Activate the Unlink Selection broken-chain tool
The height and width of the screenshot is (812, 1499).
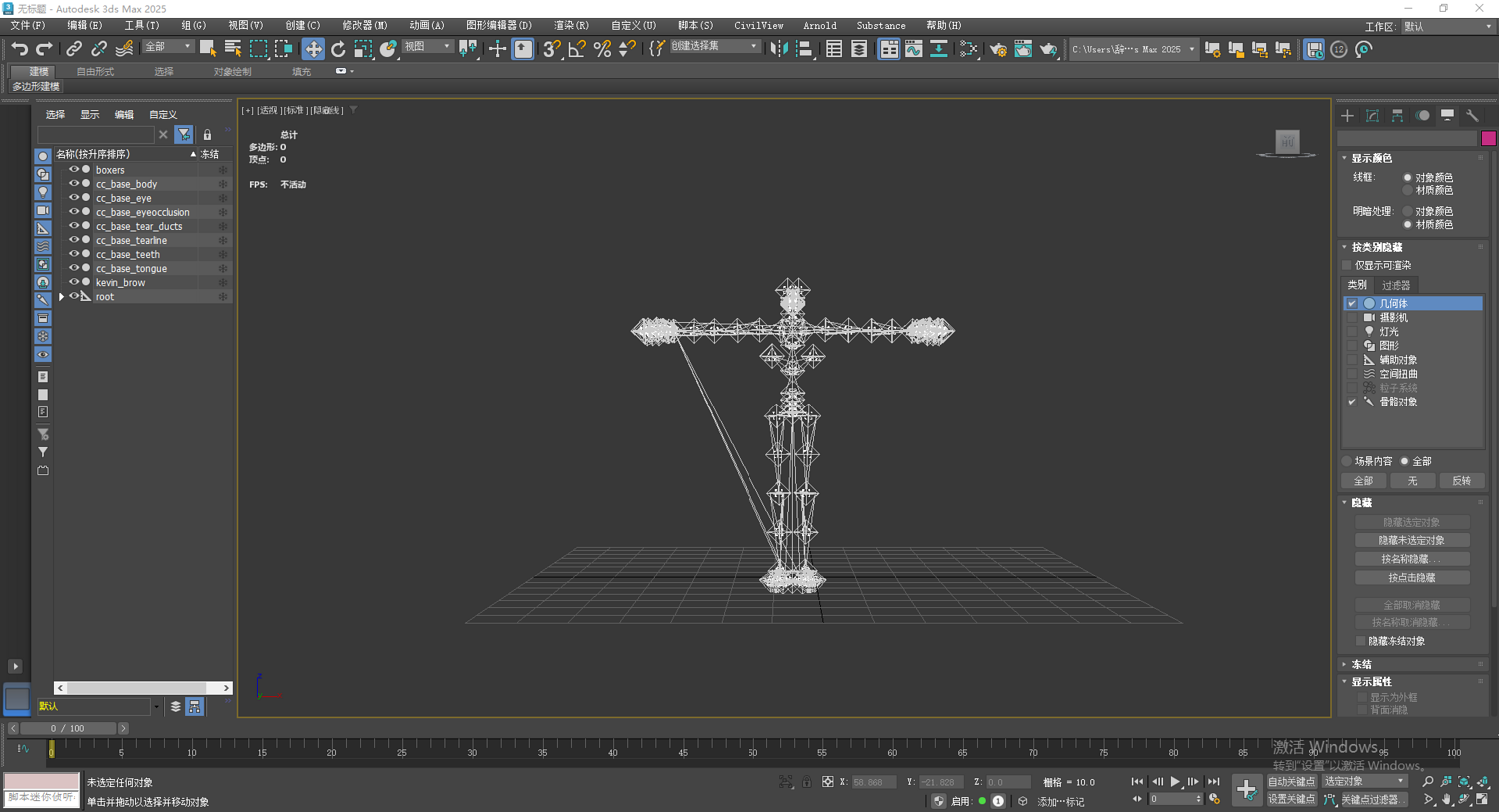[99, 49]
